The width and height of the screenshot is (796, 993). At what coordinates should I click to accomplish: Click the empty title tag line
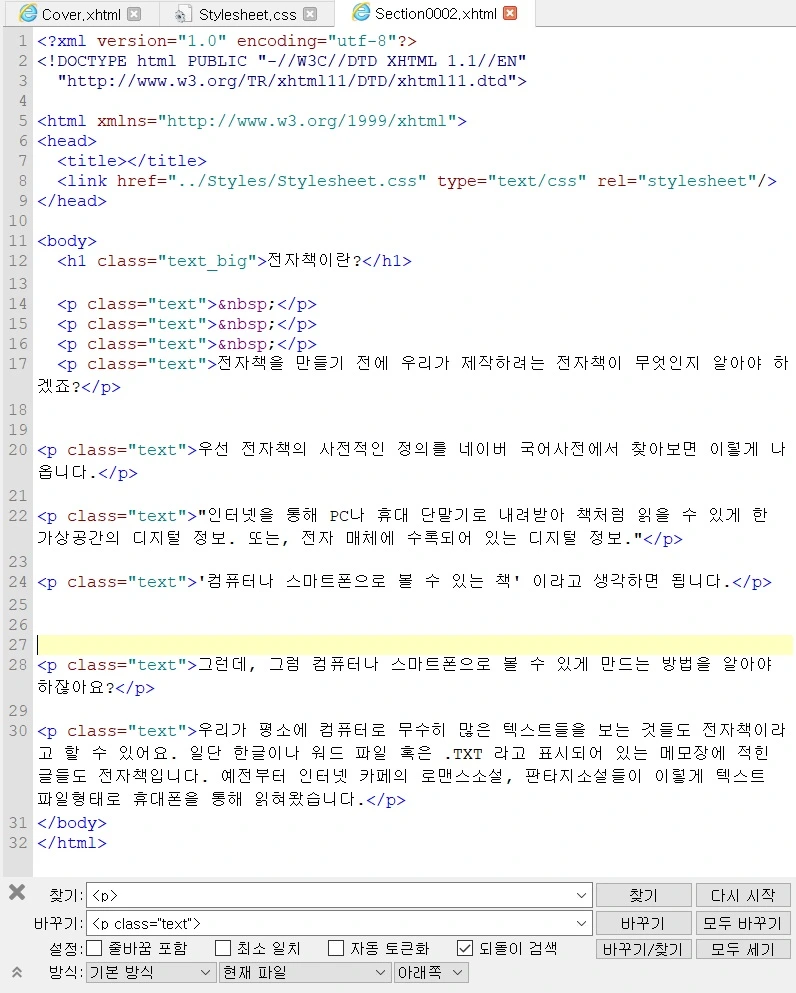click(132, 161)
